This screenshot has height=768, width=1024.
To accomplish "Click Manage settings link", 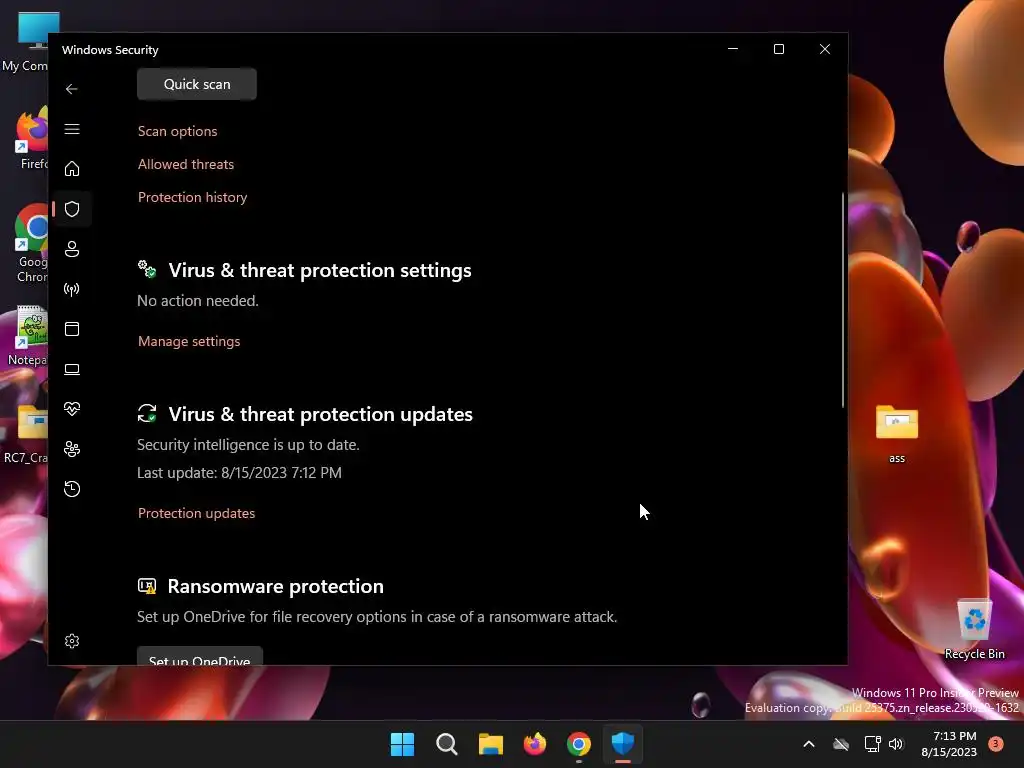I will (x=189, y=341).
